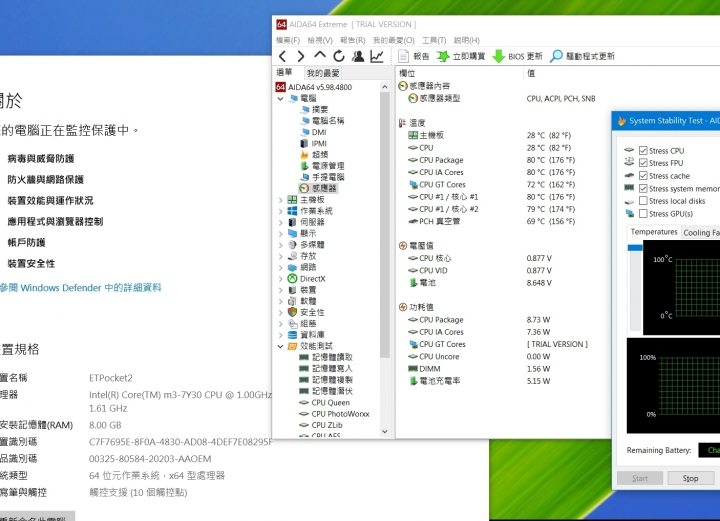Viewport: 720px width, 521px height.
Task: Enable the Stress GPU(s) checkbox
Action: click(x=643, y=213)
